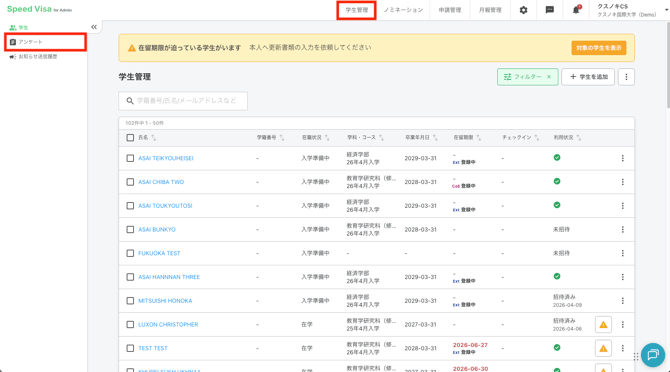Open row menu for ASAI BUNKYO
The height and width of the screenshot is (372, 670).
(x=623, y=229)
